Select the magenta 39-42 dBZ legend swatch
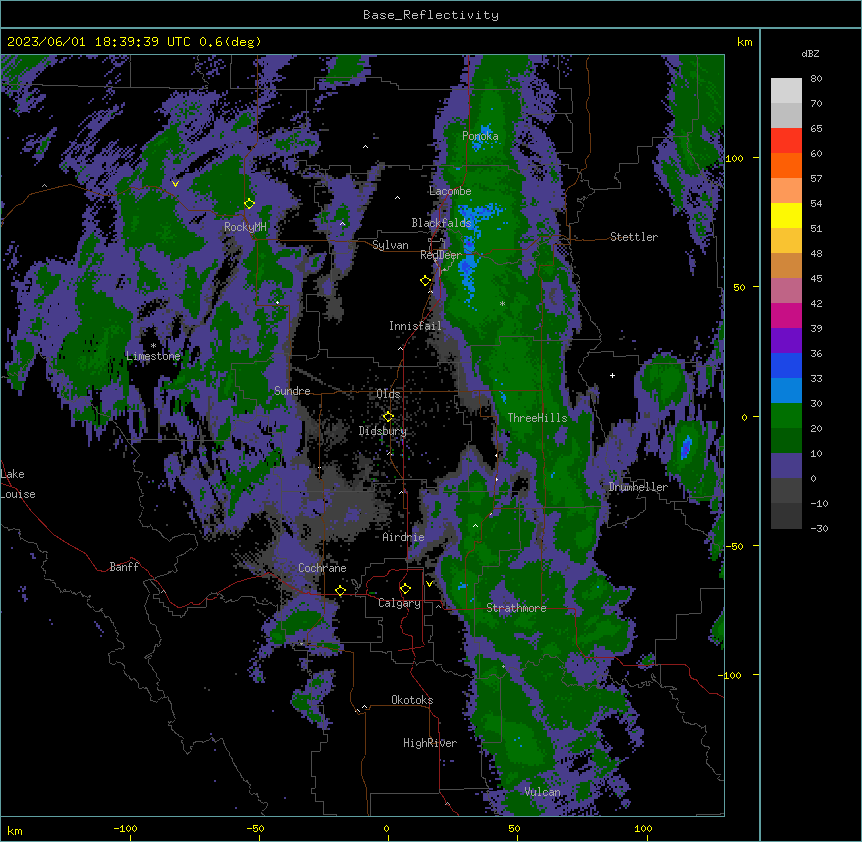Viewport: 862px width, 842px height. pos(786,315)
